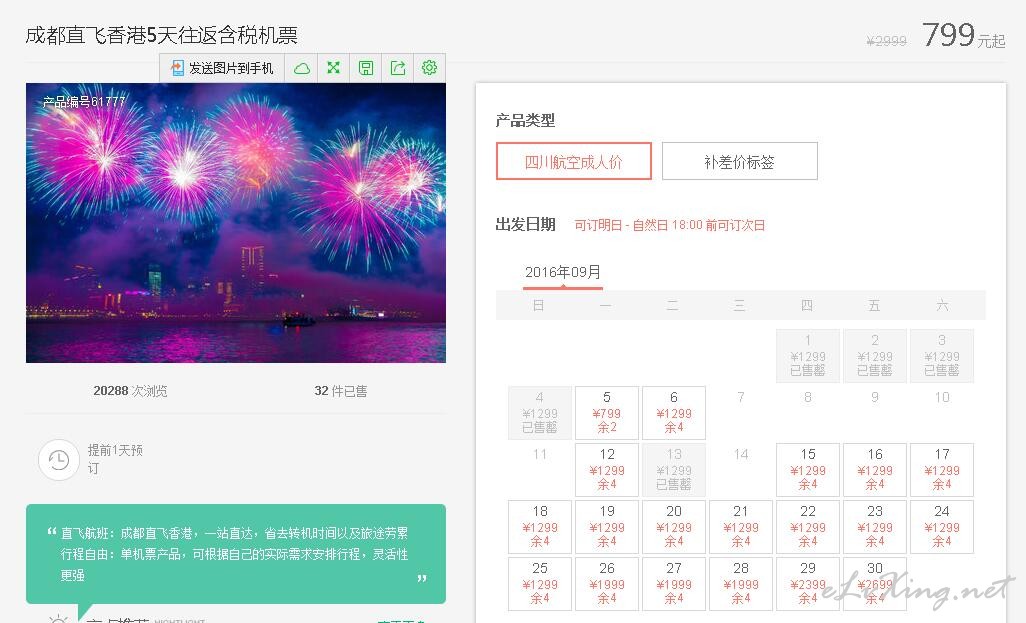Image resolution: width=1026 pixels, height=623 pixels.
Task: Click unavailable date 7 in the calendar
Action: 741,397
